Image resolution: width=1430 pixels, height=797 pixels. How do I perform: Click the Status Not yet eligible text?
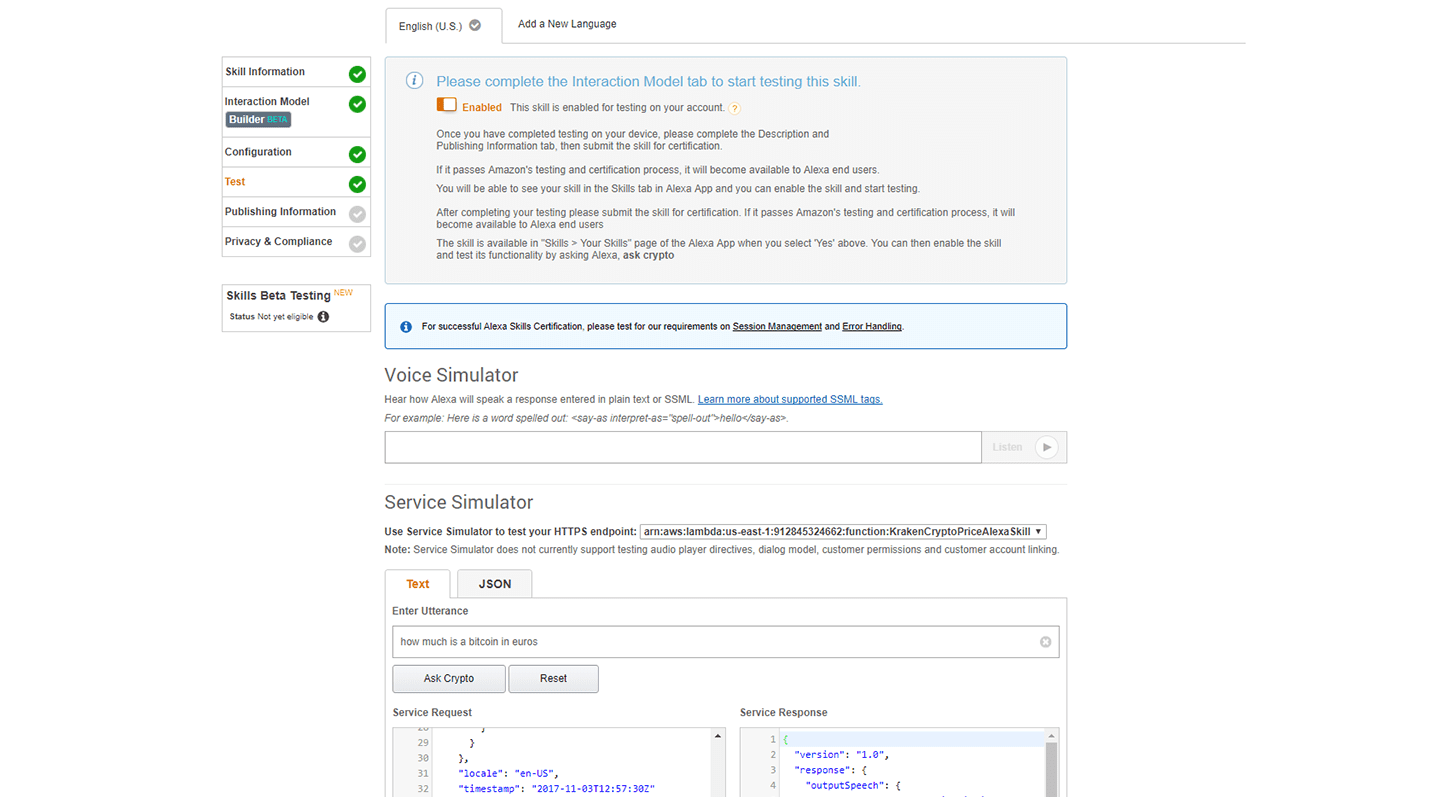click(x=271, y=317)
